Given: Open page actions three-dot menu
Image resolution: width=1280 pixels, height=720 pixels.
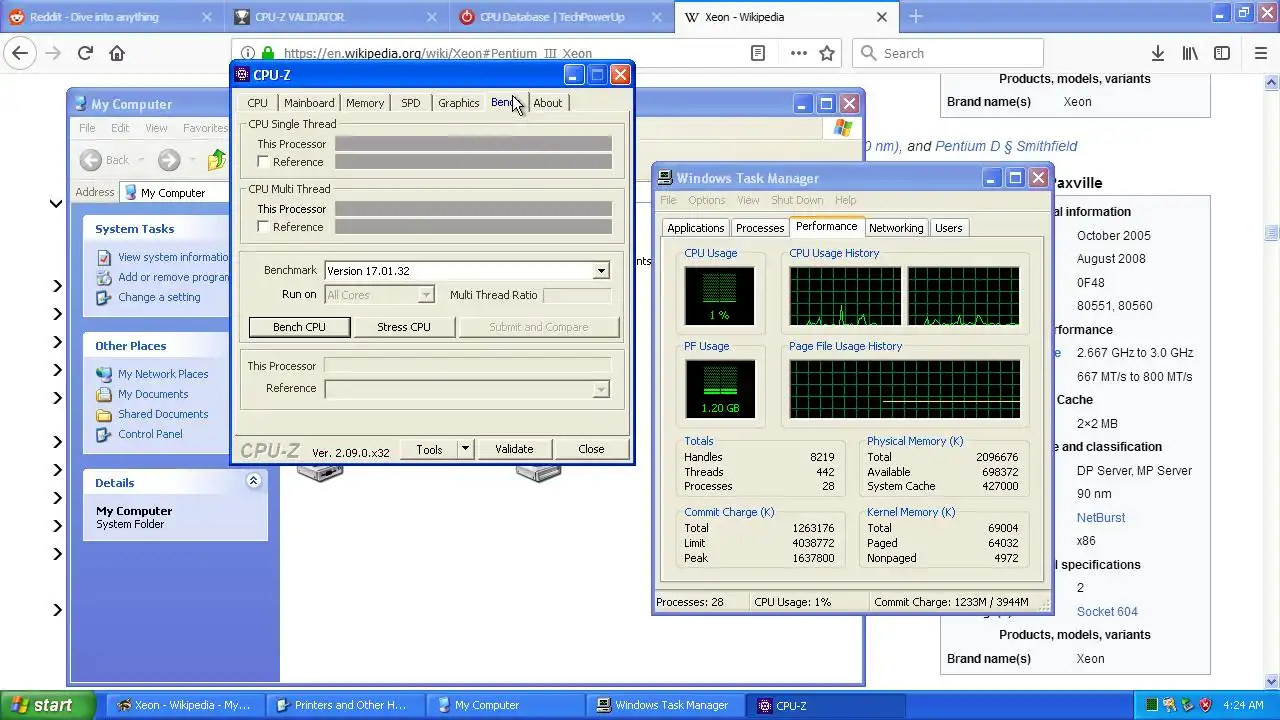Looking at the screenshot, I should (x=798, y=53).
